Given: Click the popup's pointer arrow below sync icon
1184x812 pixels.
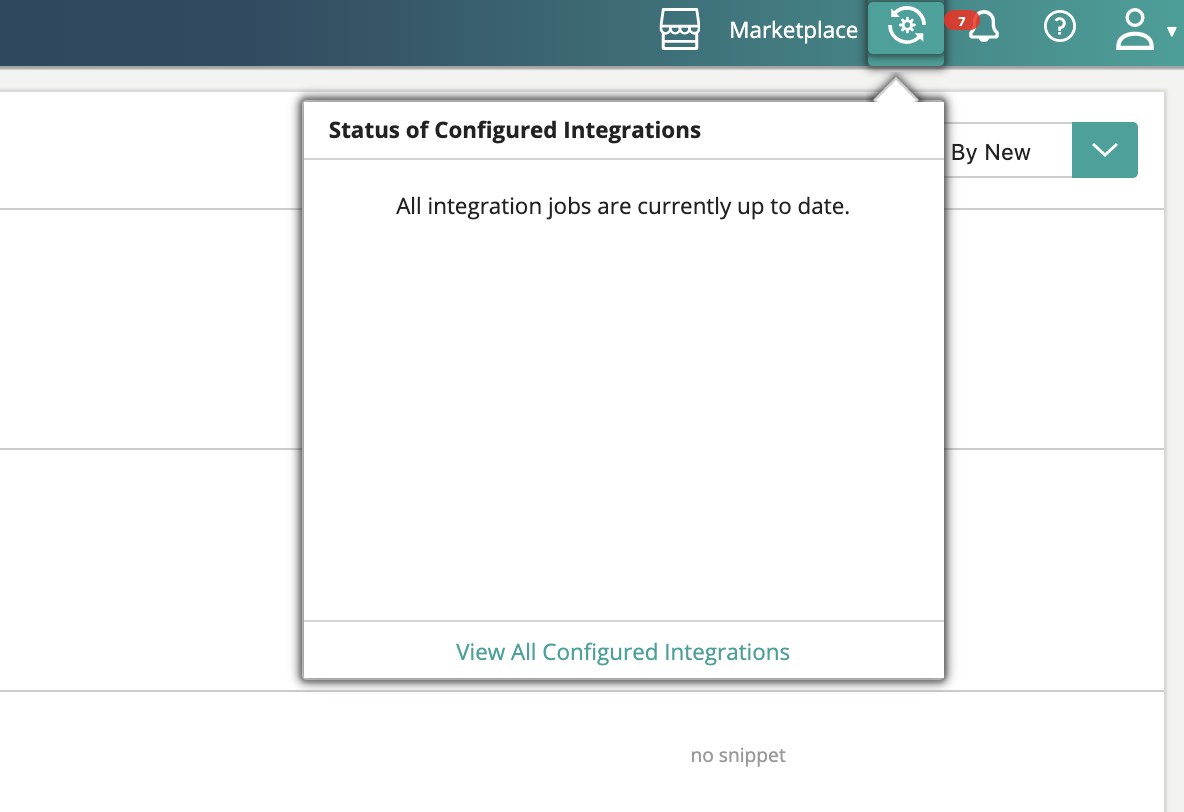Looking at the screenshot, I should 897,91.
